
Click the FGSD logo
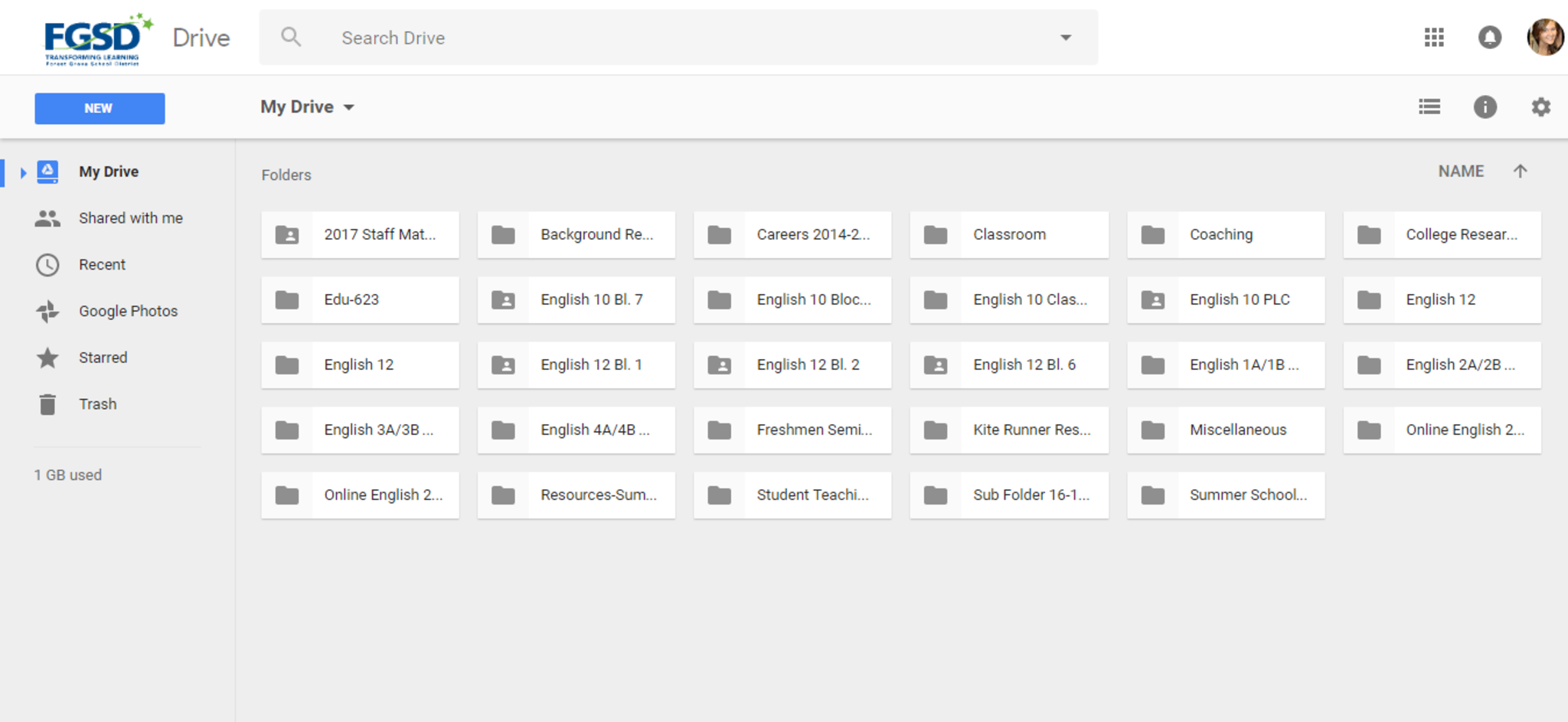coord(93,38)
